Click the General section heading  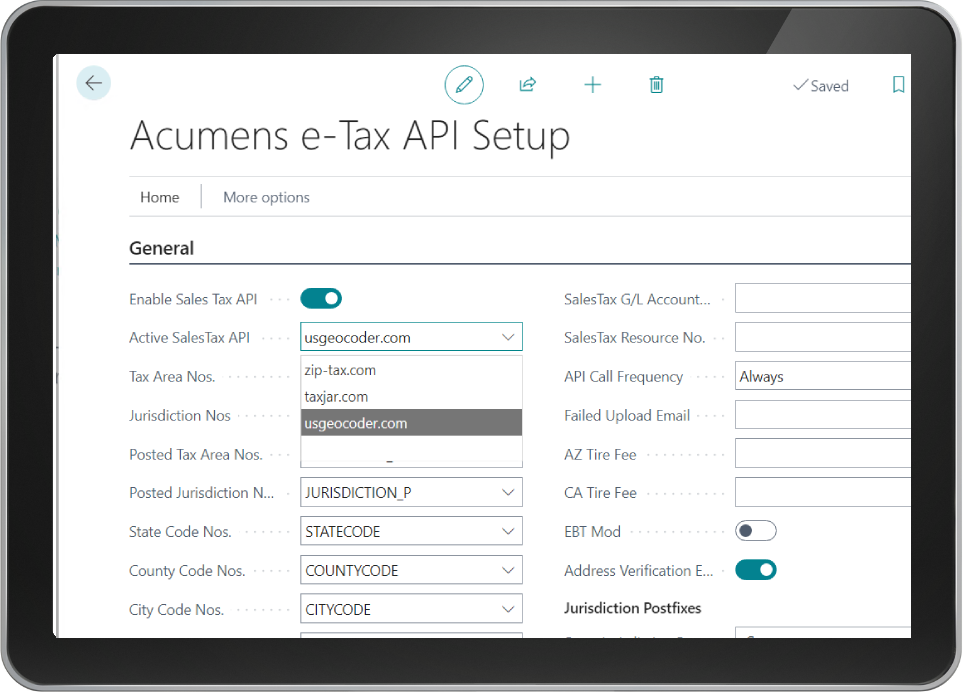(162, 248)
